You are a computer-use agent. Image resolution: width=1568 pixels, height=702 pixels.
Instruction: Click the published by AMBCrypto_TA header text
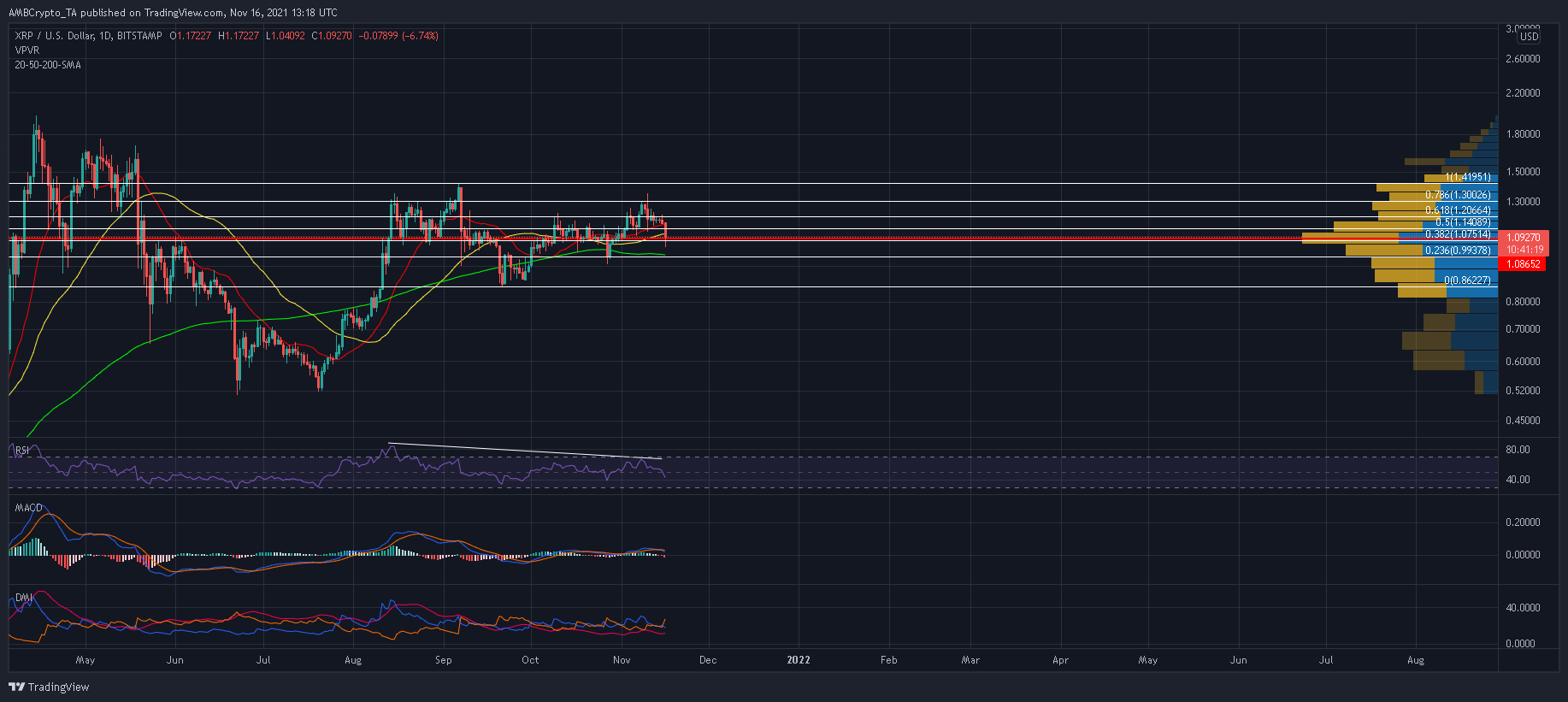pyautogui.click(x=173, y=13)
